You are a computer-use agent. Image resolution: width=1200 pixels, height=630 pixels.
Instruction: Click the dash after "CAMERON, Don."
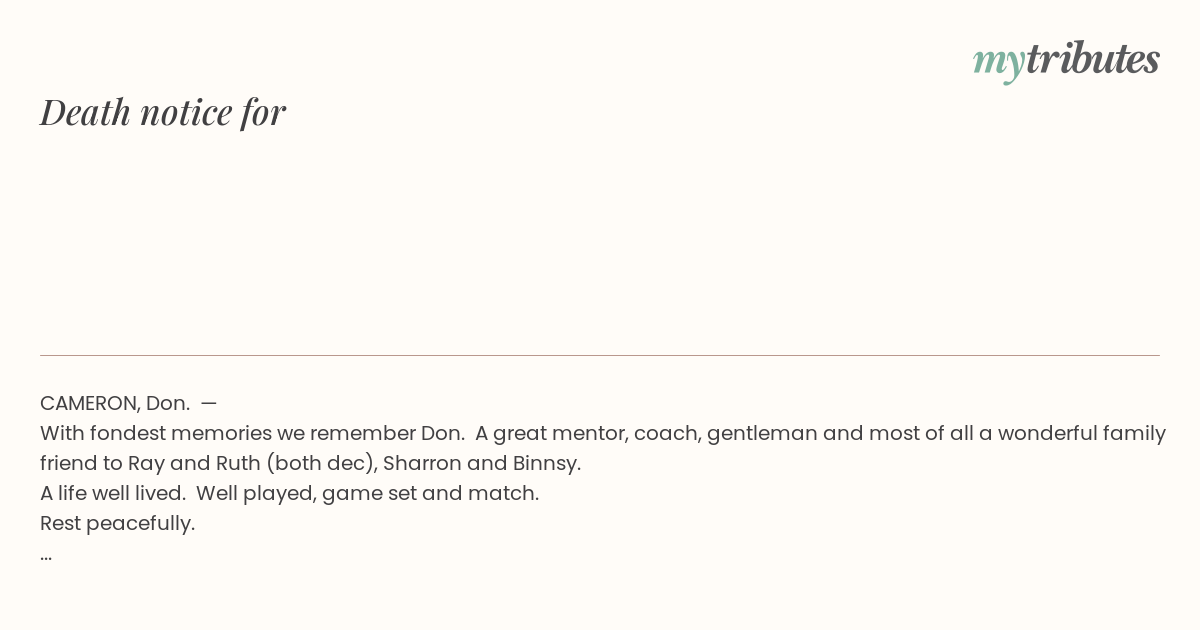coord(209,403)
